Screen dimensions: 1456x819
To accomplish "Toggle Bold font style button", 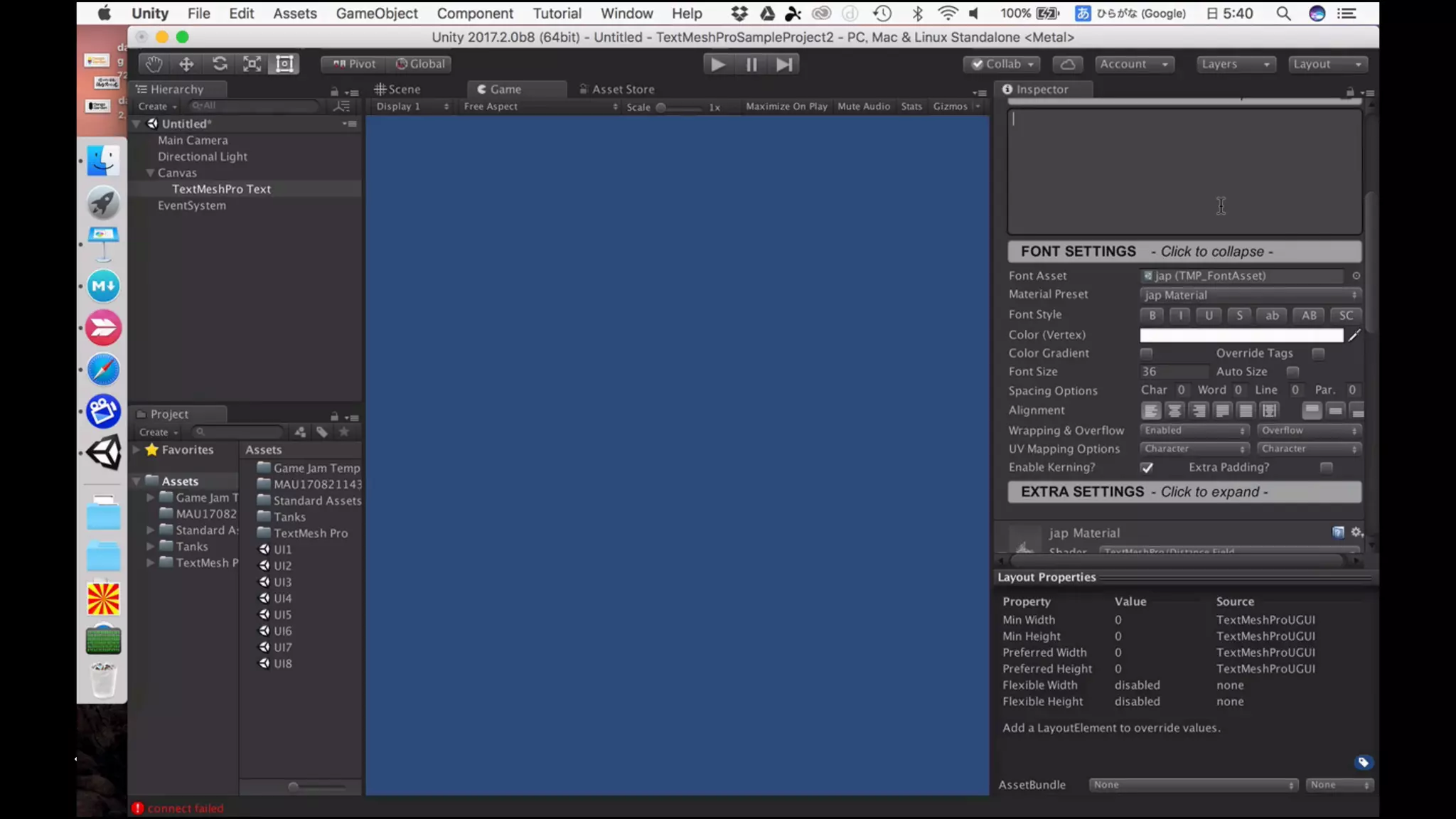I will pyautogui.click(x=1152, y=316).
